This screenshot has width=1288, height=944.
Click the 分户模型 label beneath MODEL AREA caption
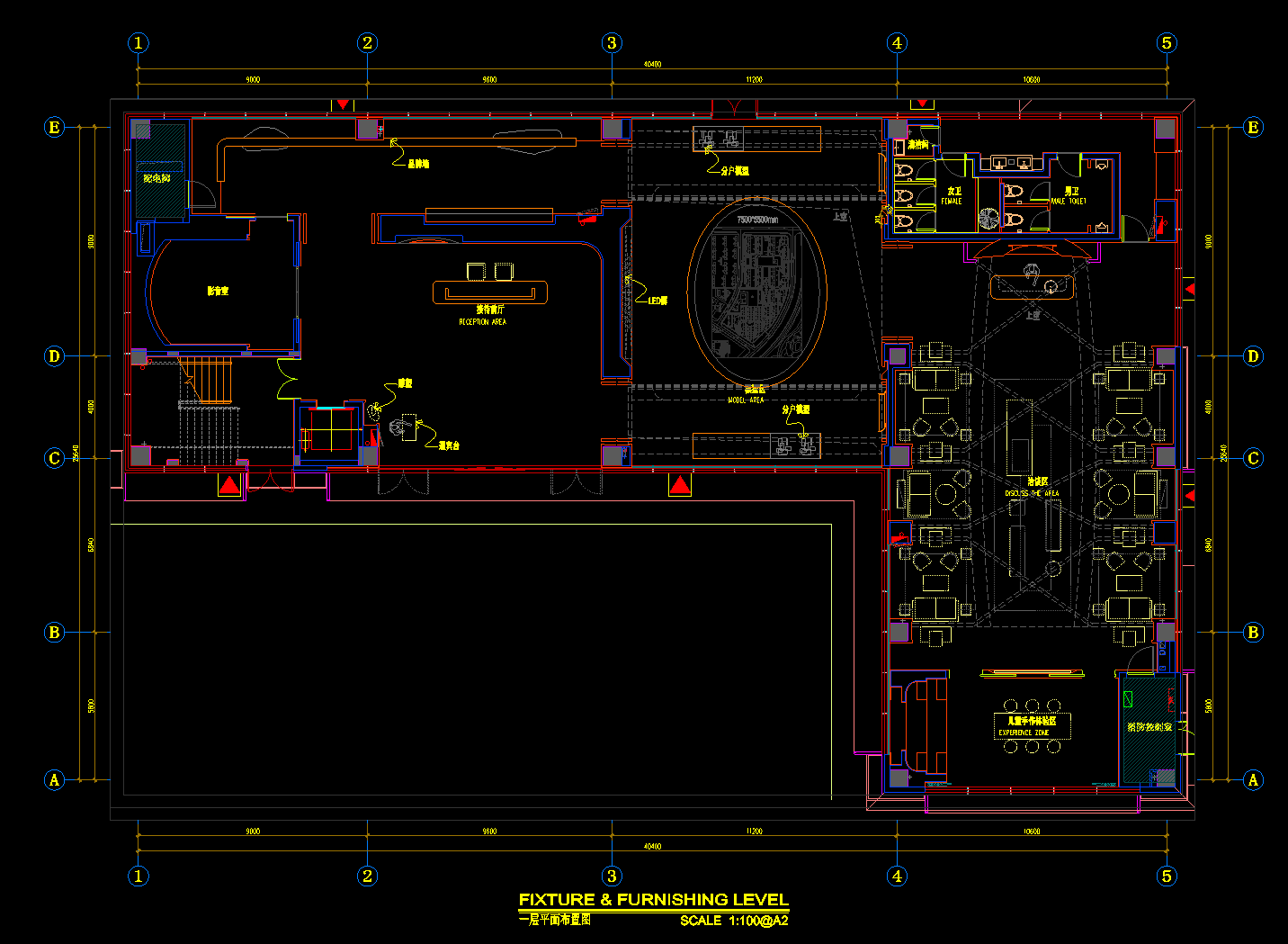[796, 409]
